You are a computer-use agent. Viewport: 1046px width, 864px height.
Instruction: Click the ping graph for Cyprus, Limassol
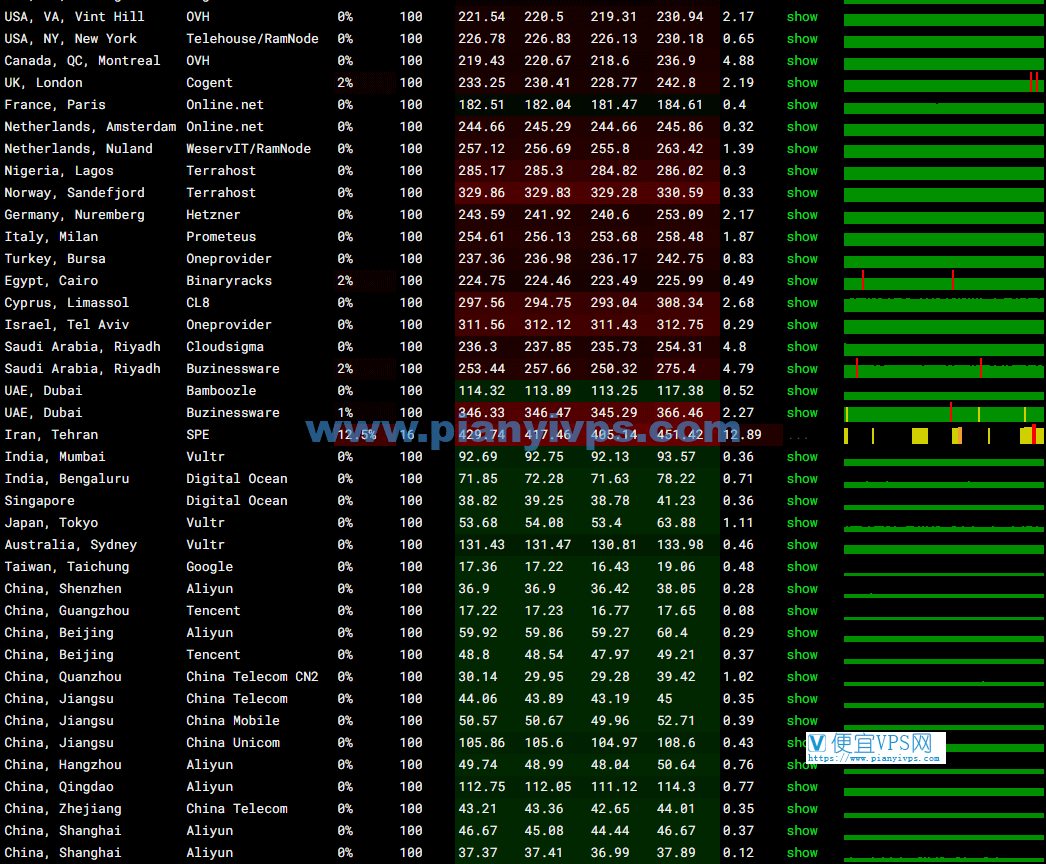point(944,304)
